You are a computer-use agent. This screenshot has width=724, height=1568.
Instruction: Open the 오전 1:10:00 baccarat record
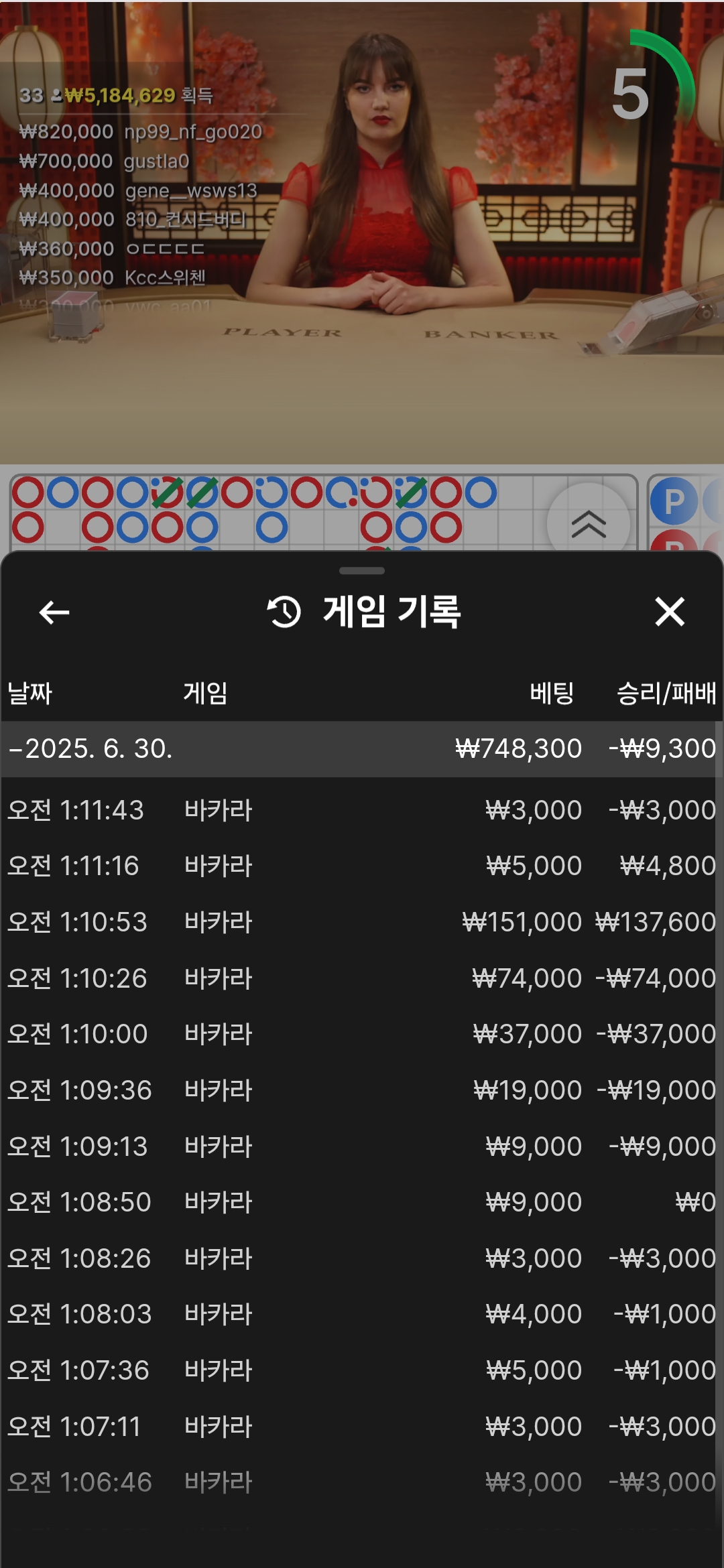coord(362,1034)
